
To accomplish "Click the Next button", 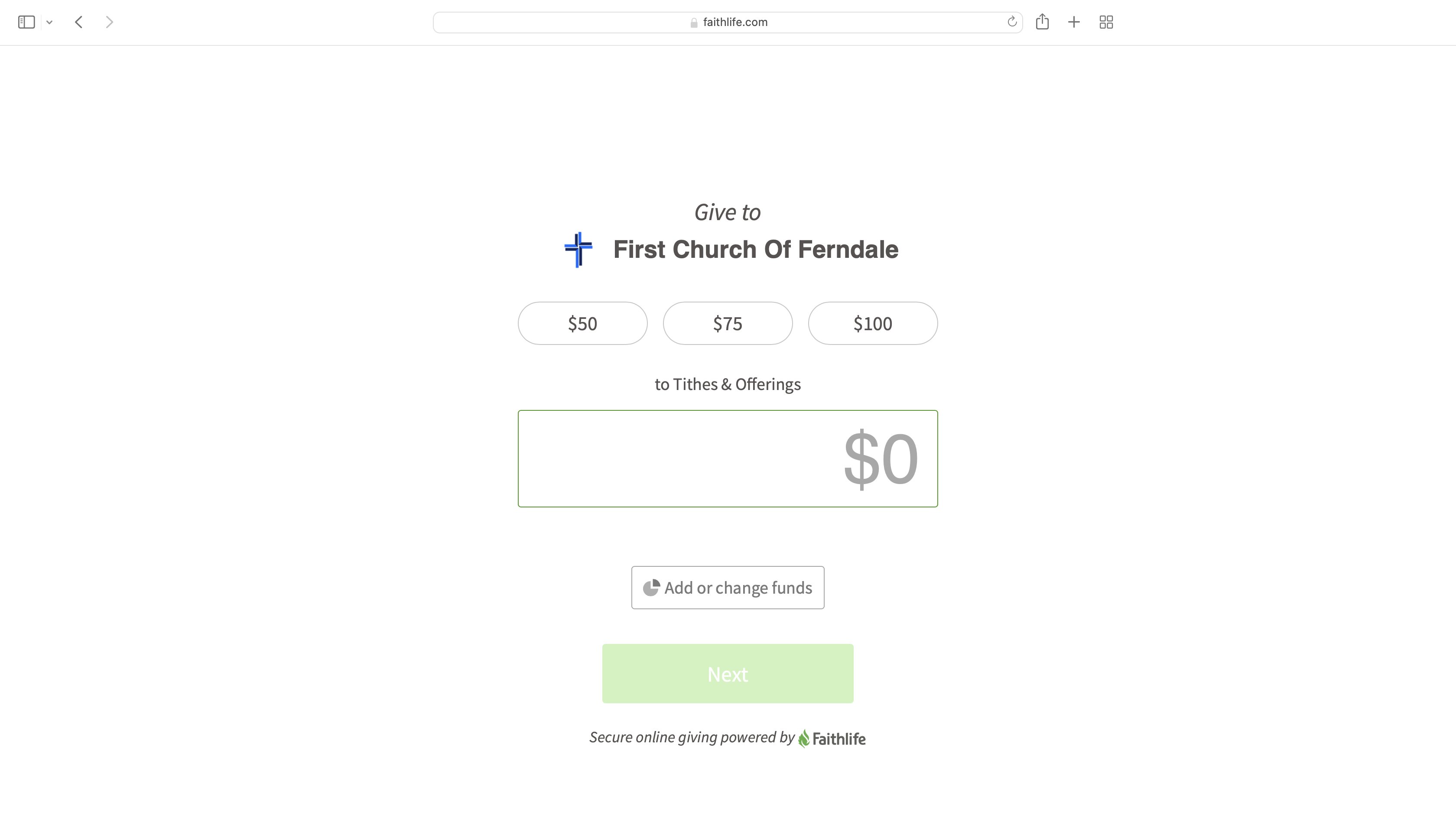I will tap(728, 674).
